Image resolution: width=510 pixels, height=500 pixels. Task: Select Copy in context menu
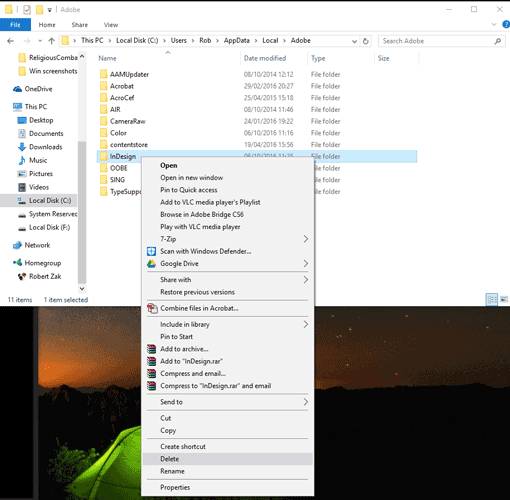pos(228,430)
